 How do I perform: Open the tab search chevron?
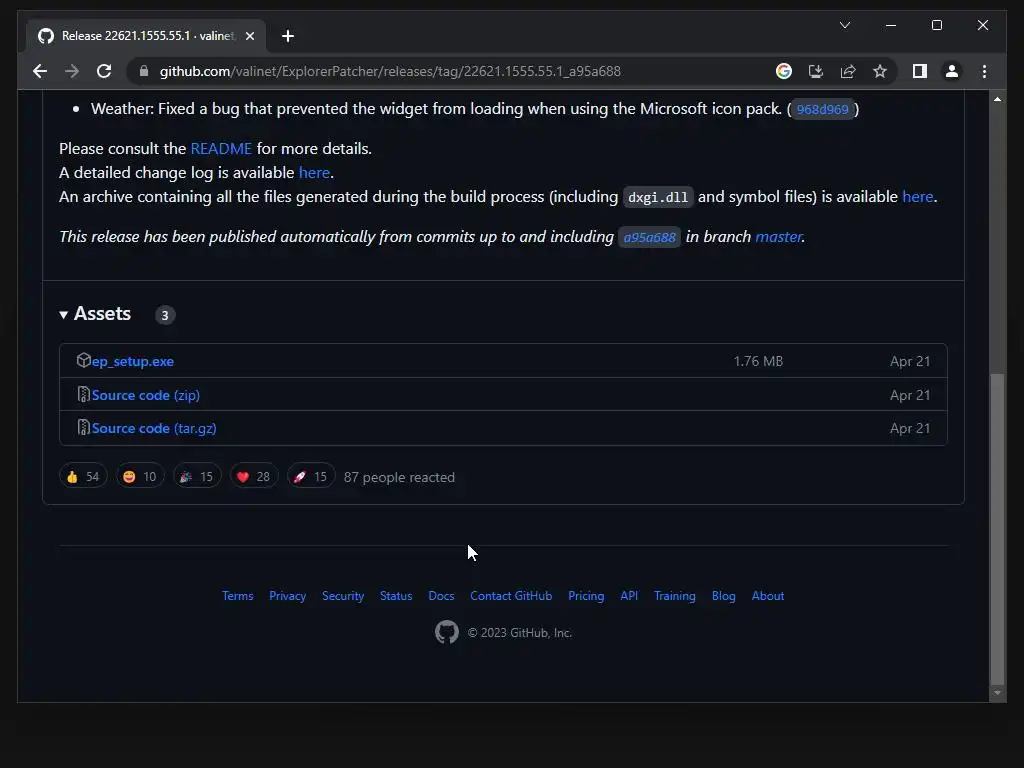tap(844, 25)
